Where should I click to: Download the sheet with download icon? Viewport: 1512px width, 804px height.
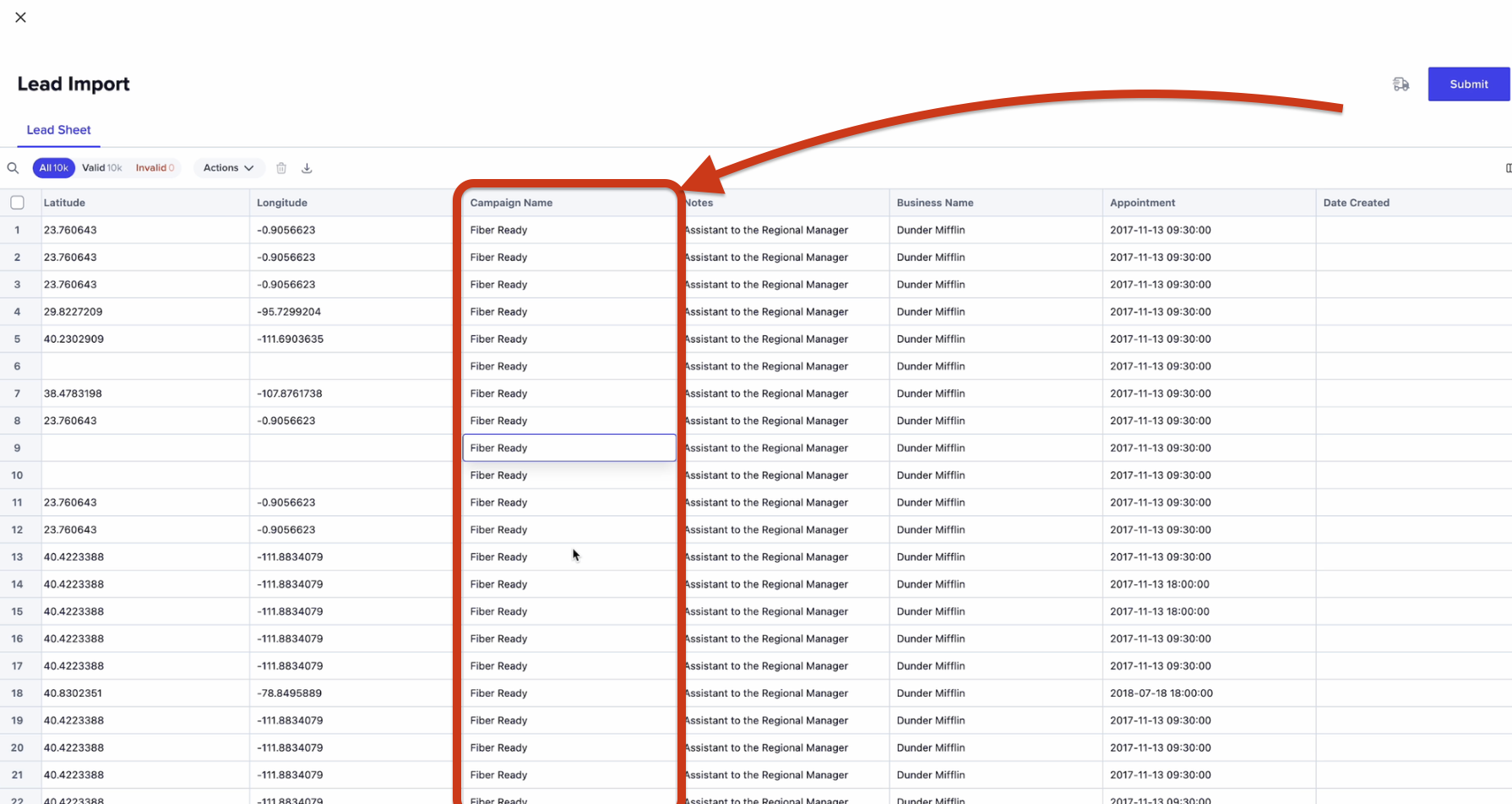[x=307, y=168]
